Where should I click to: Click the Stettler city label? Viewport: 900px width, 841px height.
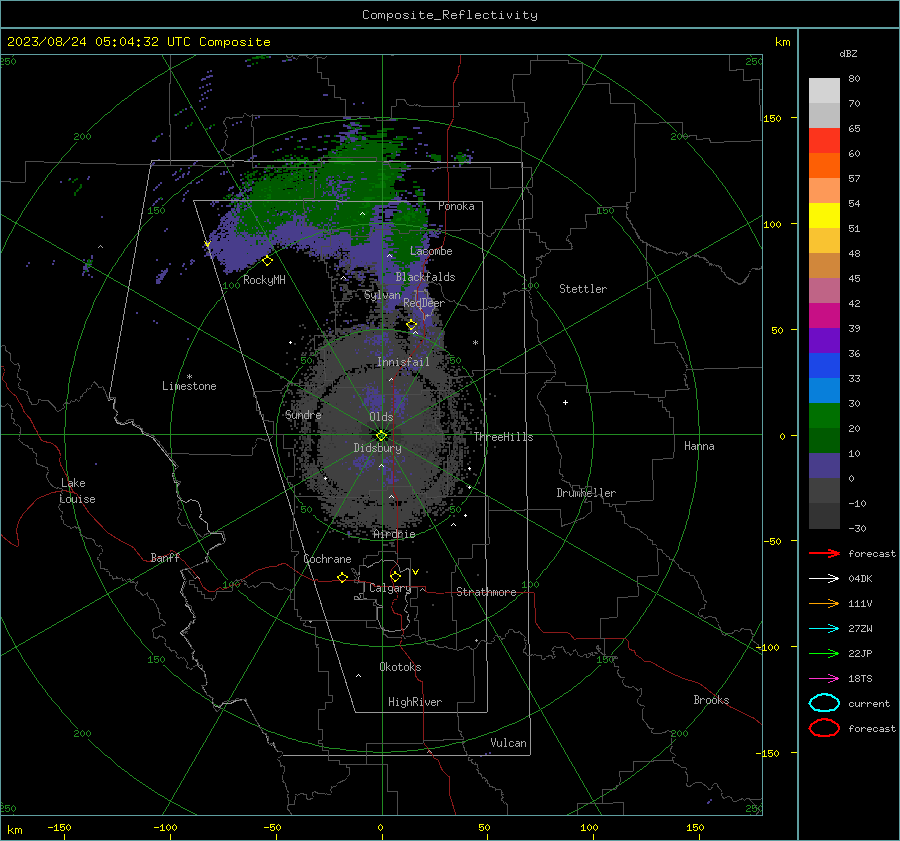[x=583, y=289]
